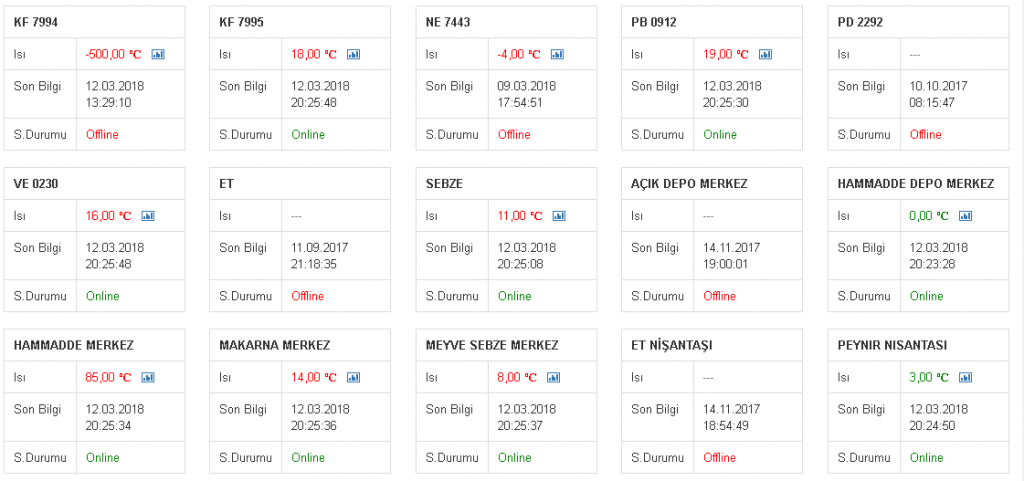This screenshot has width=1024, height=481.
Task: Open temperature chart icon for NE 7443
Action: [x=557, y=54]
